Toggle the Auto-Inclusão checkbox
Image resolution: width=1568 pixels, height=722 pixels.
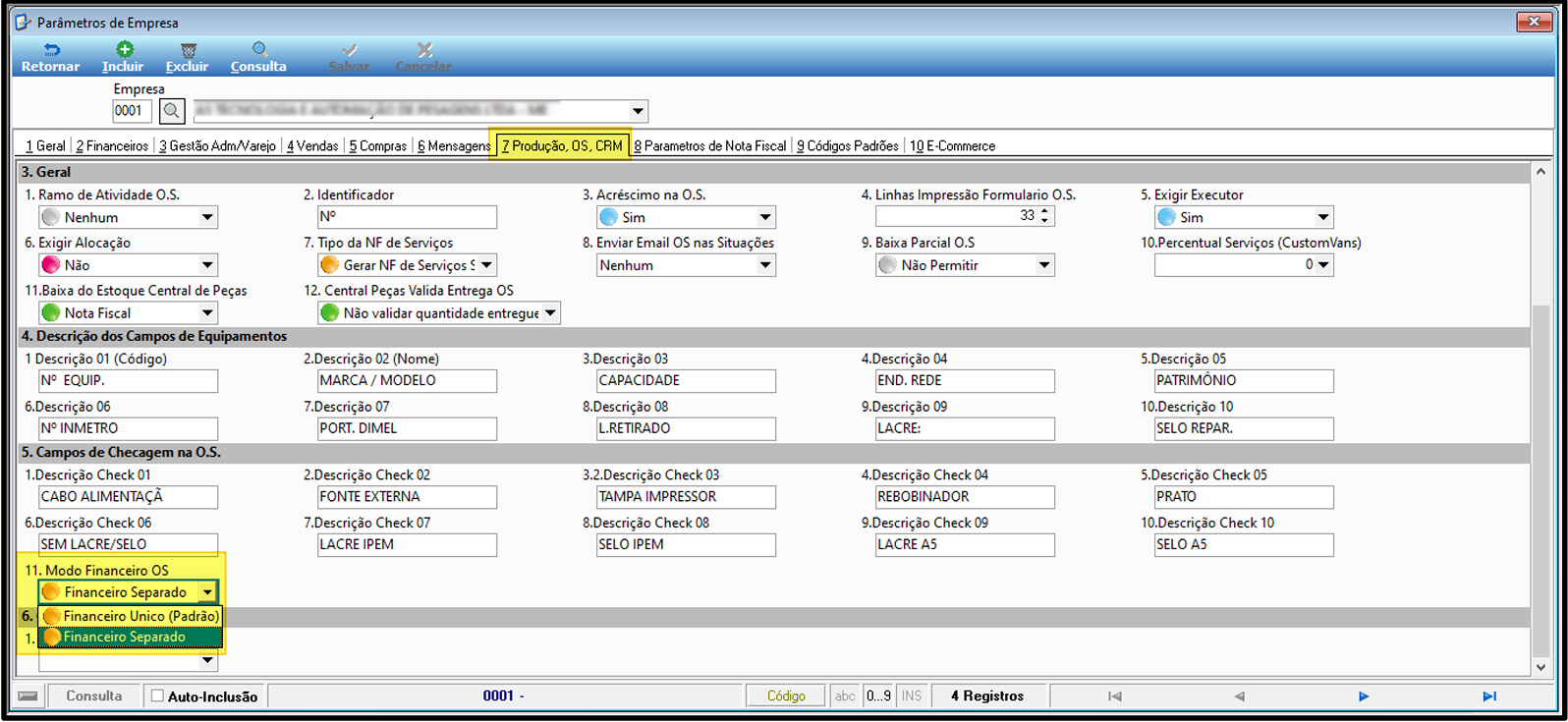pyautogui.click(x=157, y=695)
